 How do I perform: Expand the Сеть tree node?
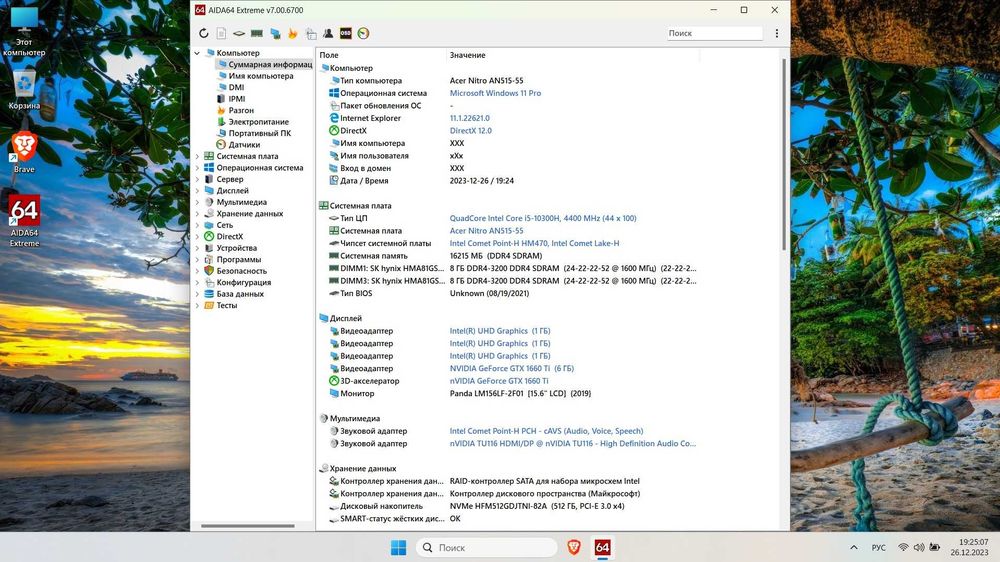click(197, 225)
